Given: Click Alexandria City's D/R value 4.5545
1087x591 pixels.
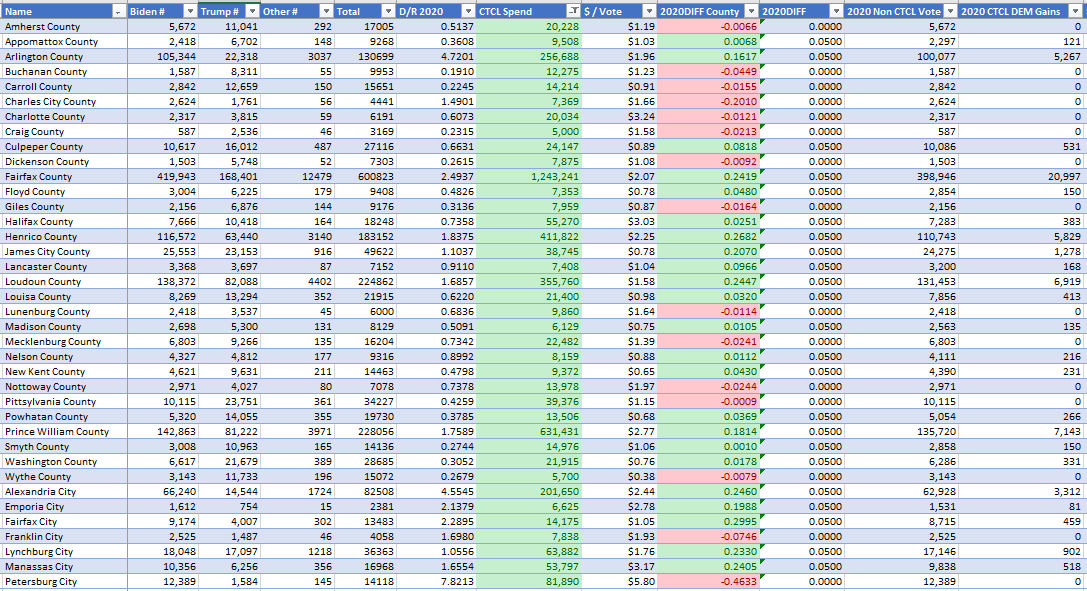Looking at the screenshot, I should click(x=436, y=492).
